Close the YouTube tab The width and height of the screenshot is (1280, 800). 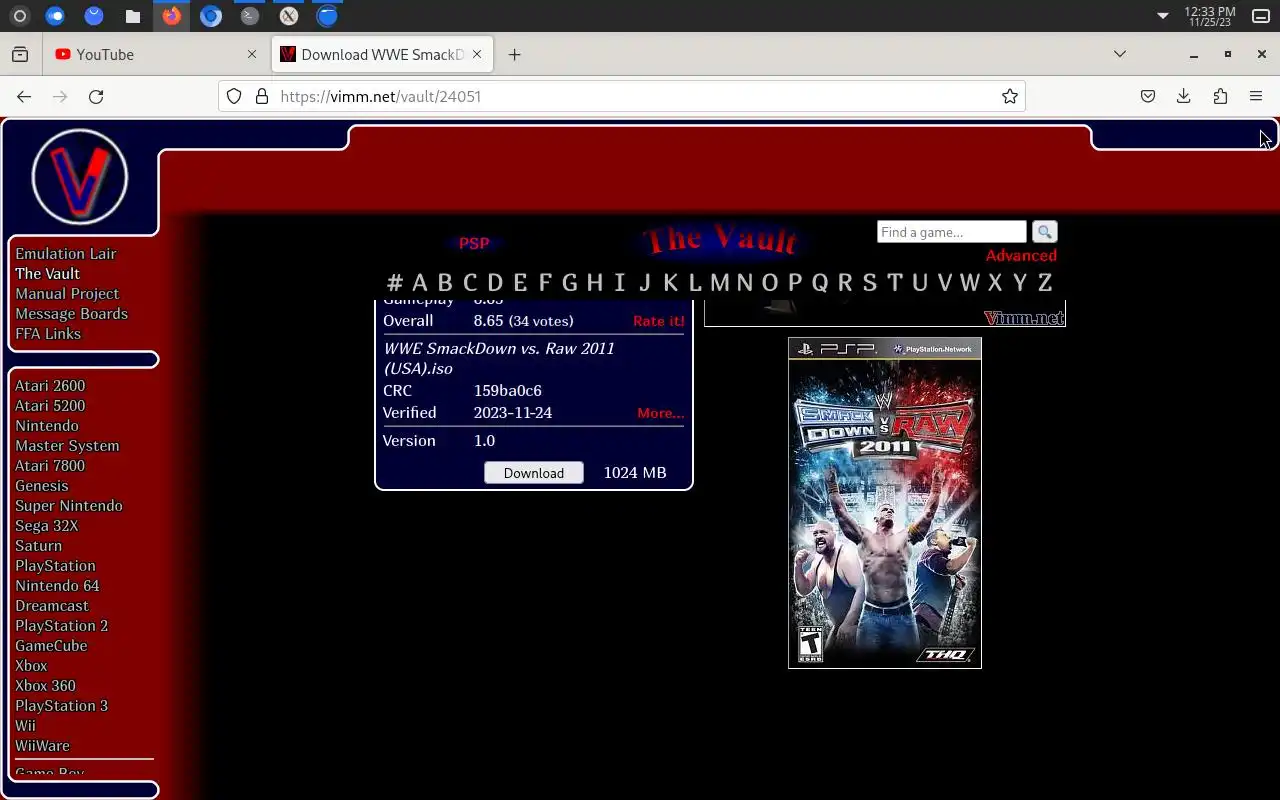pos(252,54)
